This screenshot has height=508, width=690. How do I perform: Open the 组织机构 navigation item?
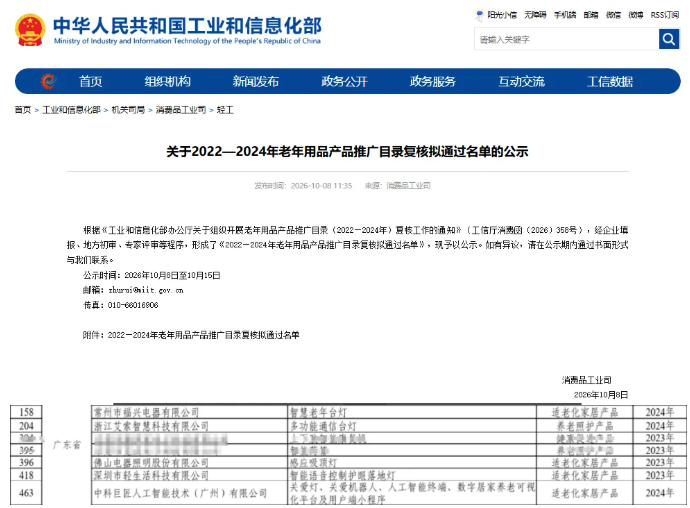168,81
